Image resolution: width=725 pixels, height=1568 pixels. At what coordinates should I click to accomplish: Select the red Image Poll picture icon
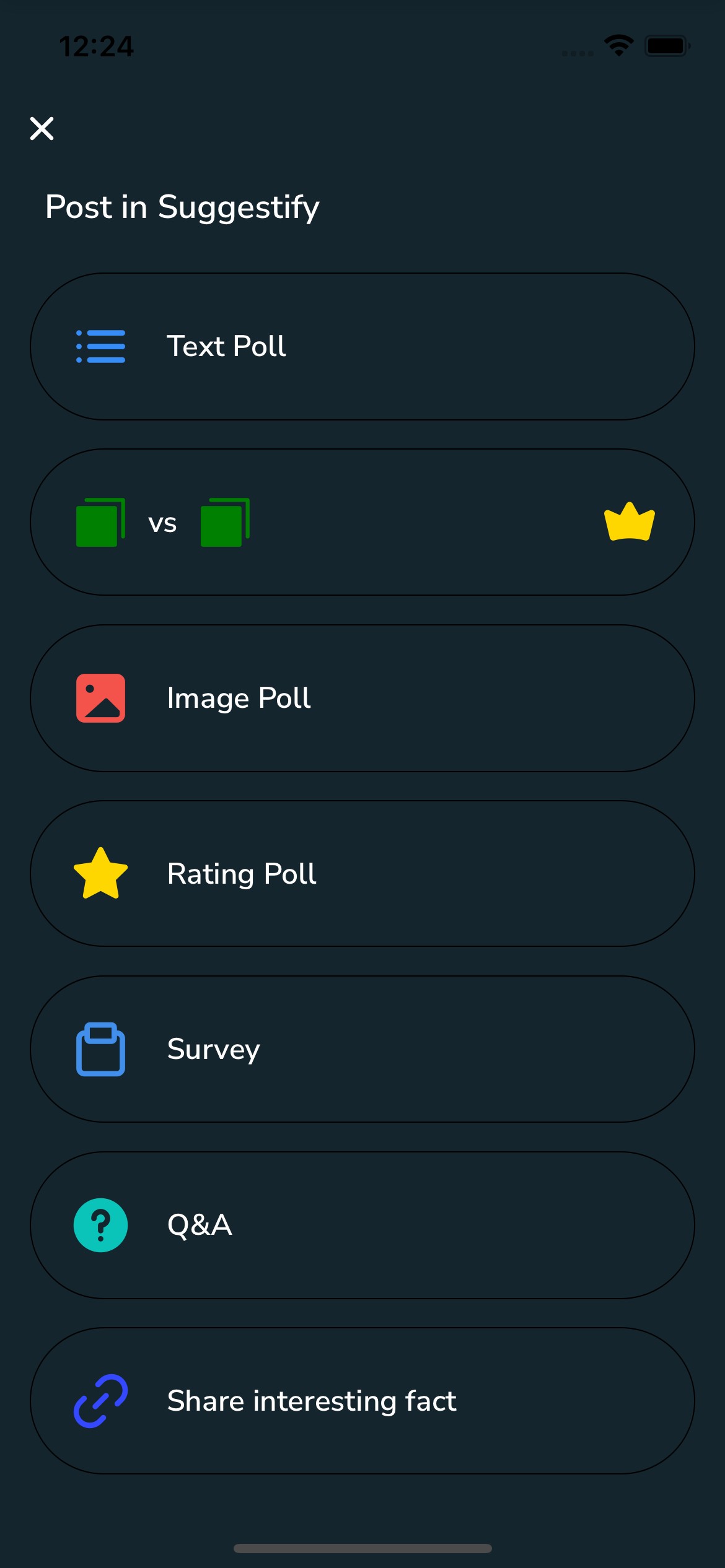(x=100, y=698)
